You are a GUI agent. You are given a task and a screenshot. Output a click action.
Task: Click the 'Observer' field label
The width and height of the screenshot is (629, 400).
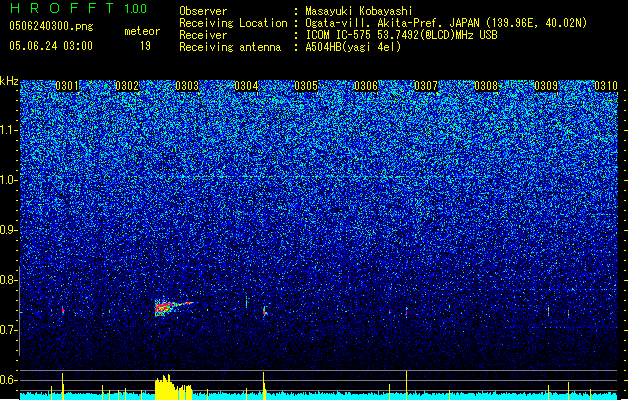[203, 11]
